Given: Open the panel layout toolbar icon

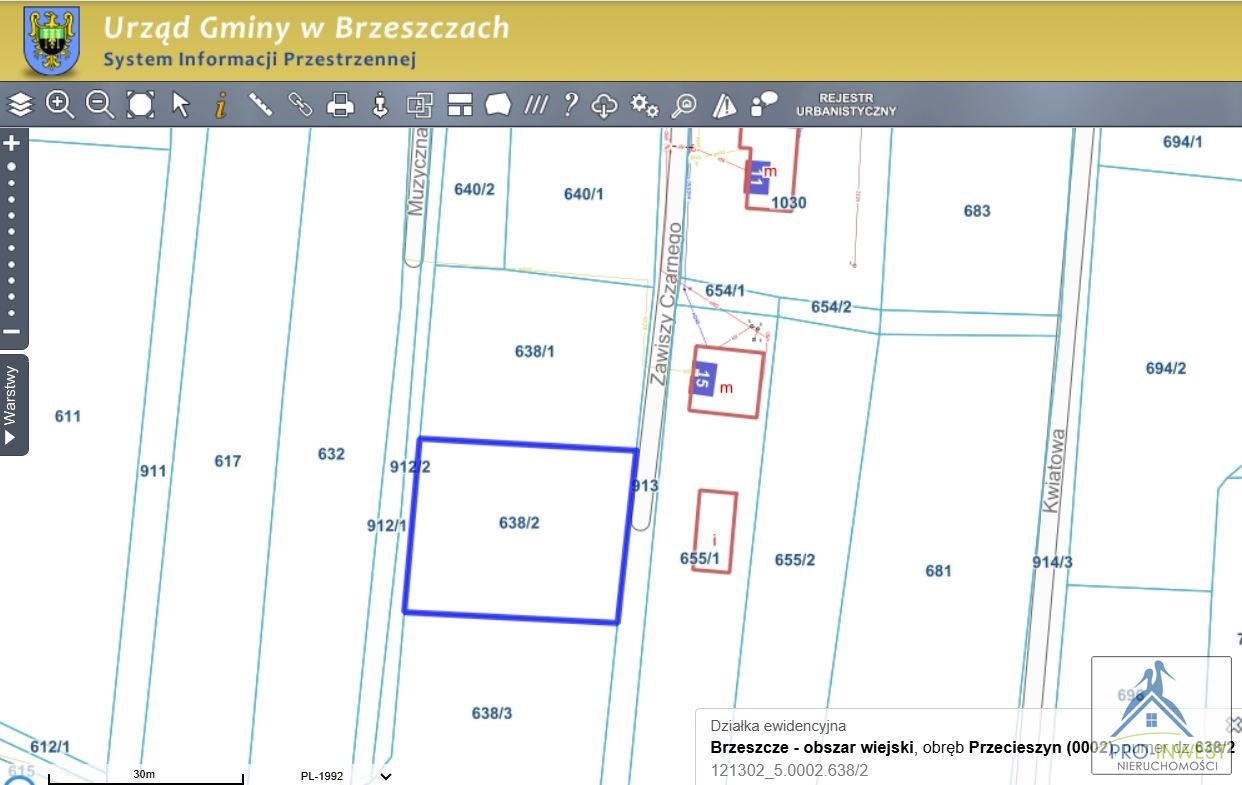Looking at the screenshot, I should tap(460, 104).
